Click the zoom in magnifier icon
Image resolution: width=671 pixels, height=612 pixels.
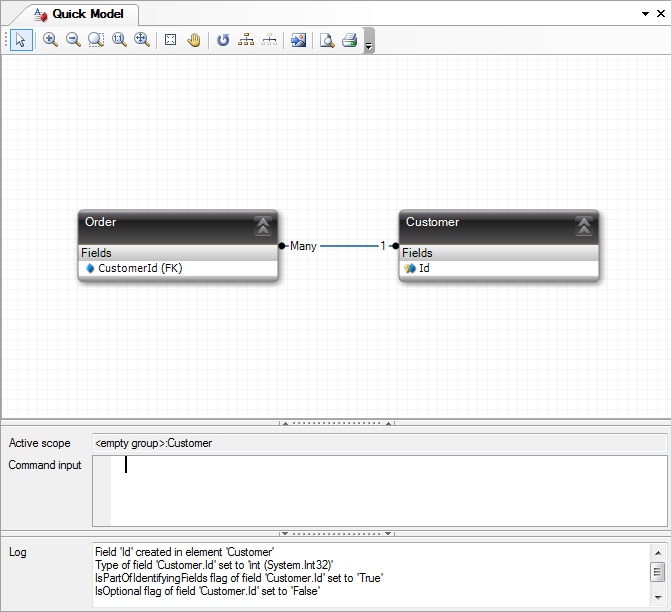pyautogui.click(x=50, y=40)
